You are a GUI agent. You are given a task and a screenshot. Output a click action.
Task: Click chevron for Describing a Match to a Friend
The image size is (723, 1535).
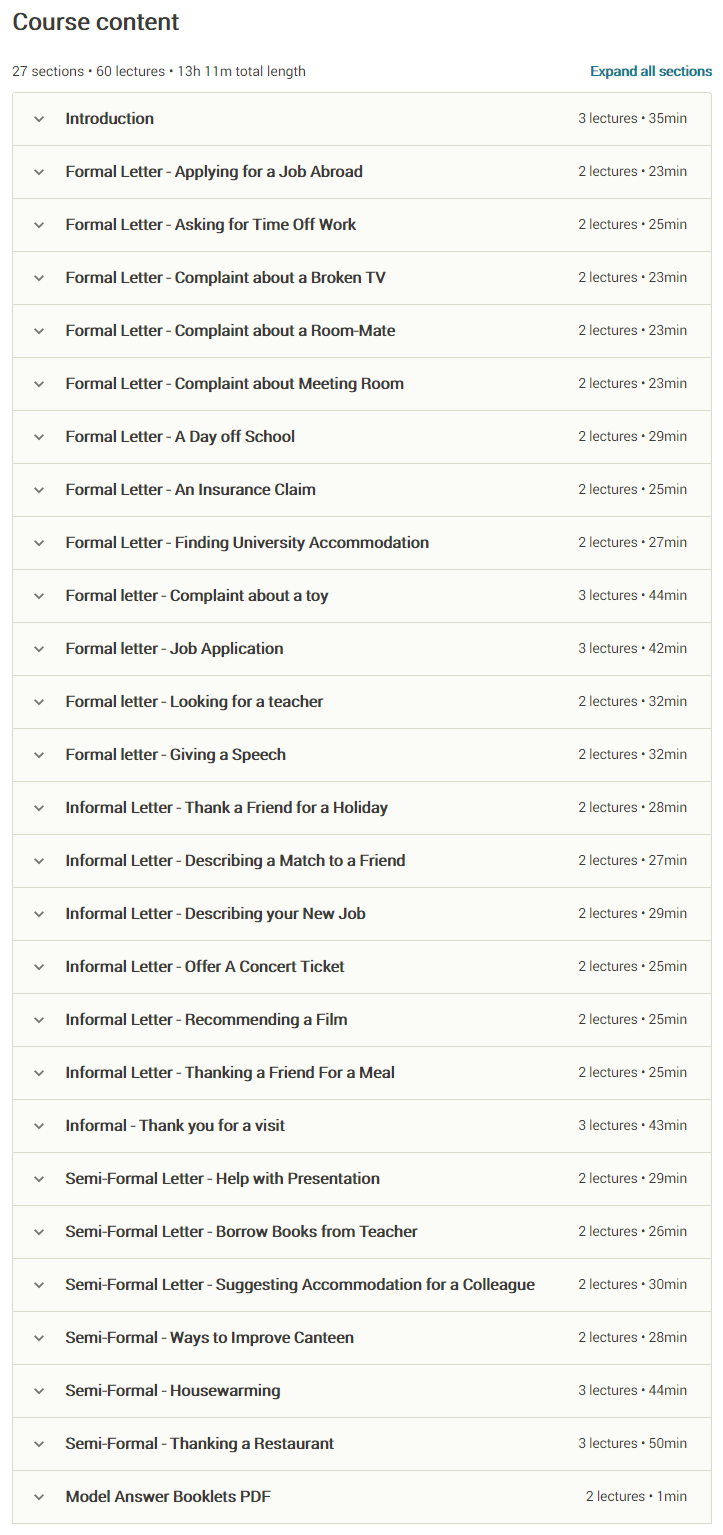(39, 861)
